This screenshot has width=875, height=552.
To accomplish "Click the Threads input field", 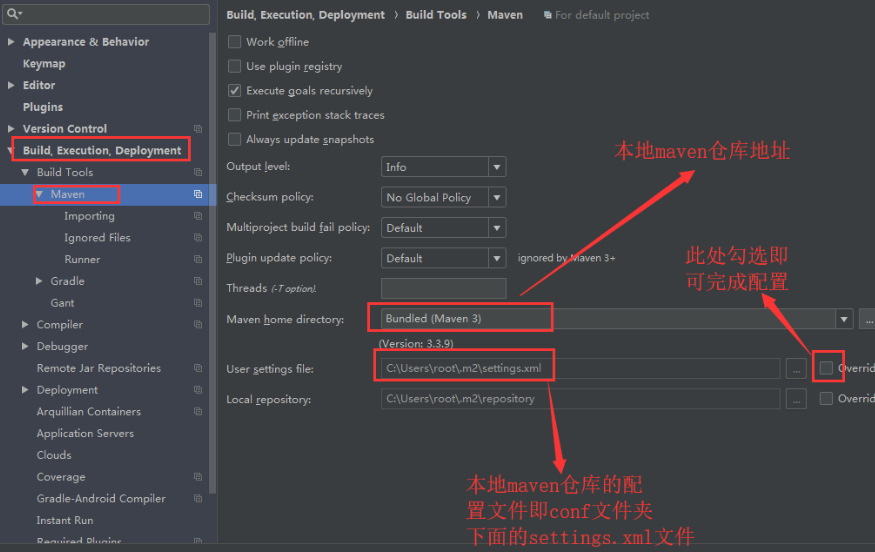I will pyautogui.click(x=444, y=289).
